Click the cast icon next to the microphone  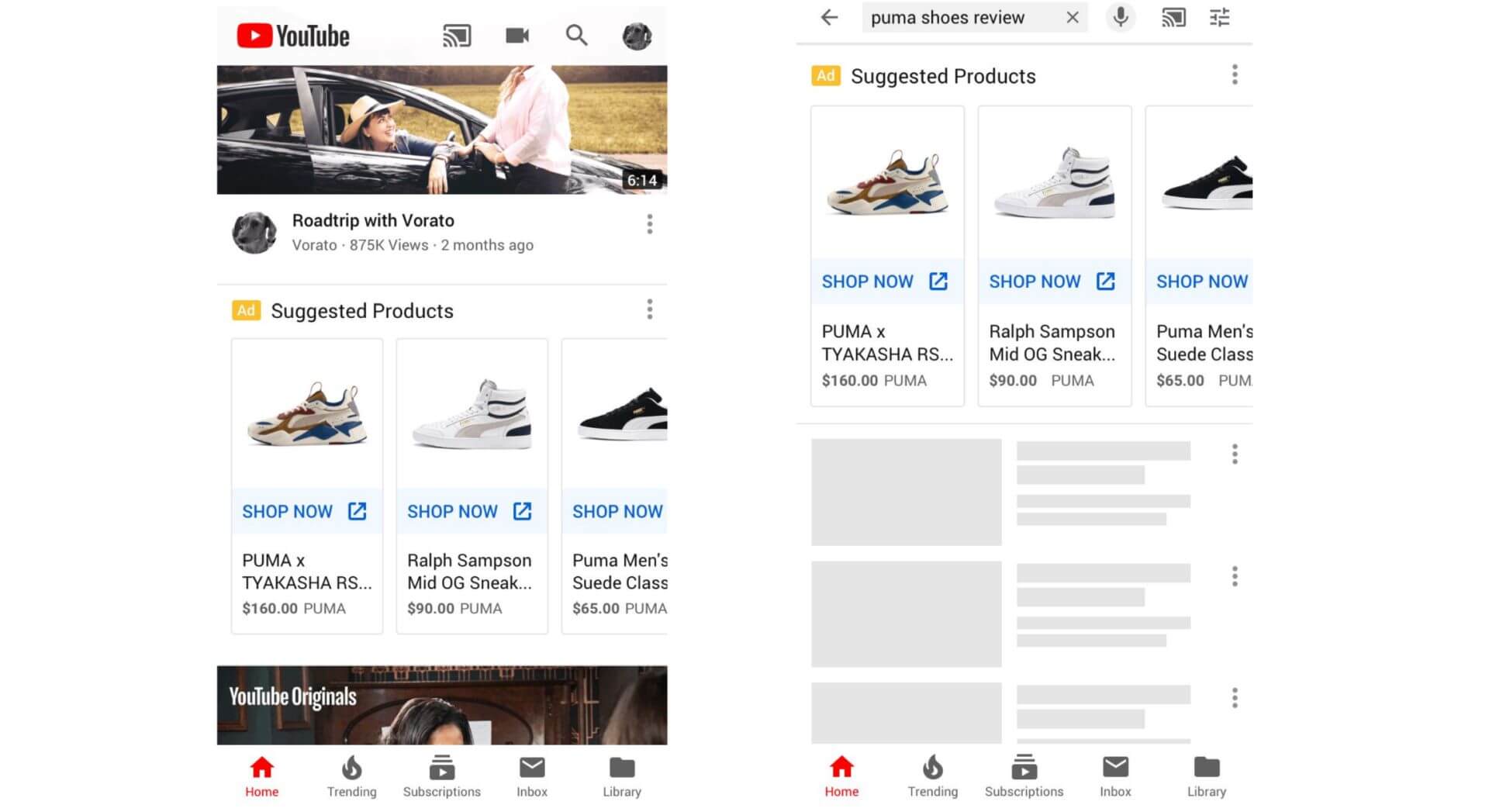1173,17
